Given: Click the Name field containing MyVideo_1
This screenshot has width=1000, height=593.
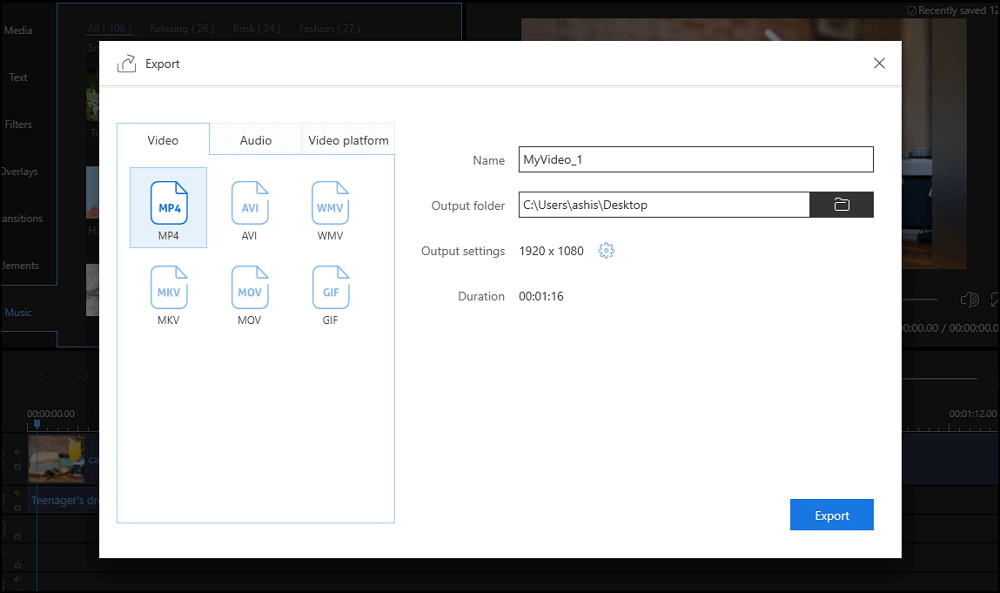Looking at the screenshot, I should point(695,159).
